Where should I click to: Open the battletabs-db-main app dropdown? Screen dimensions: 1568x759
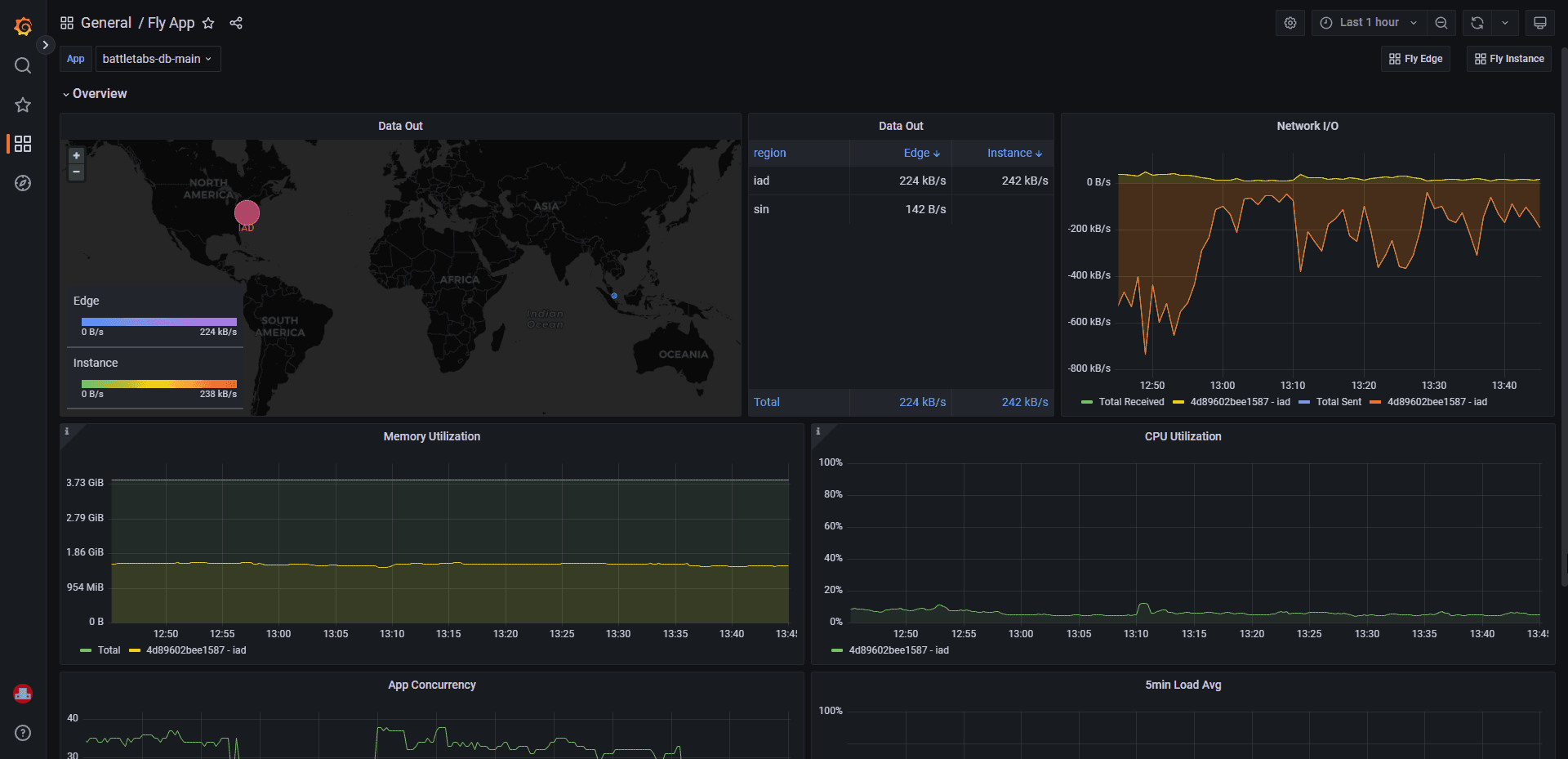pyautogui.click(x=158, y=59)
